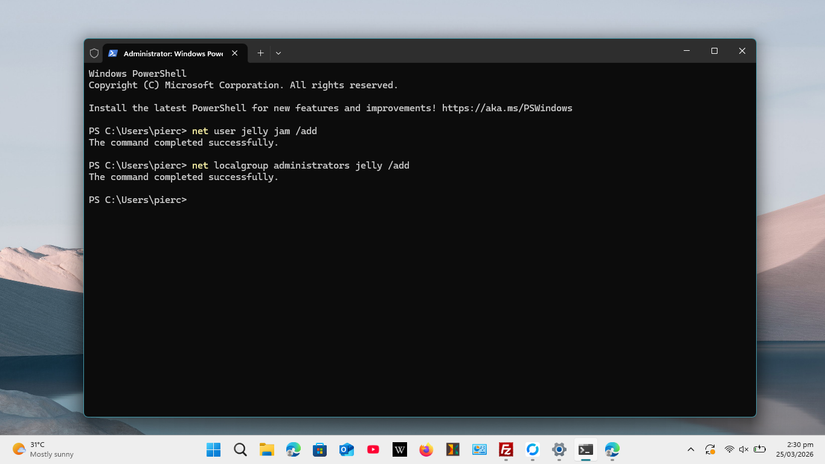Show hidden system tray icons

(x=691, y=449)
